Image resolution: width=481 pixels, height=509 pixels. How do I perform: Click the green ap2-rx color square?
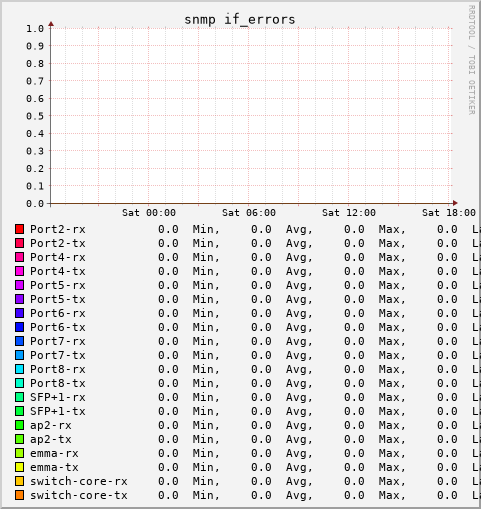(x=19, y=425)
